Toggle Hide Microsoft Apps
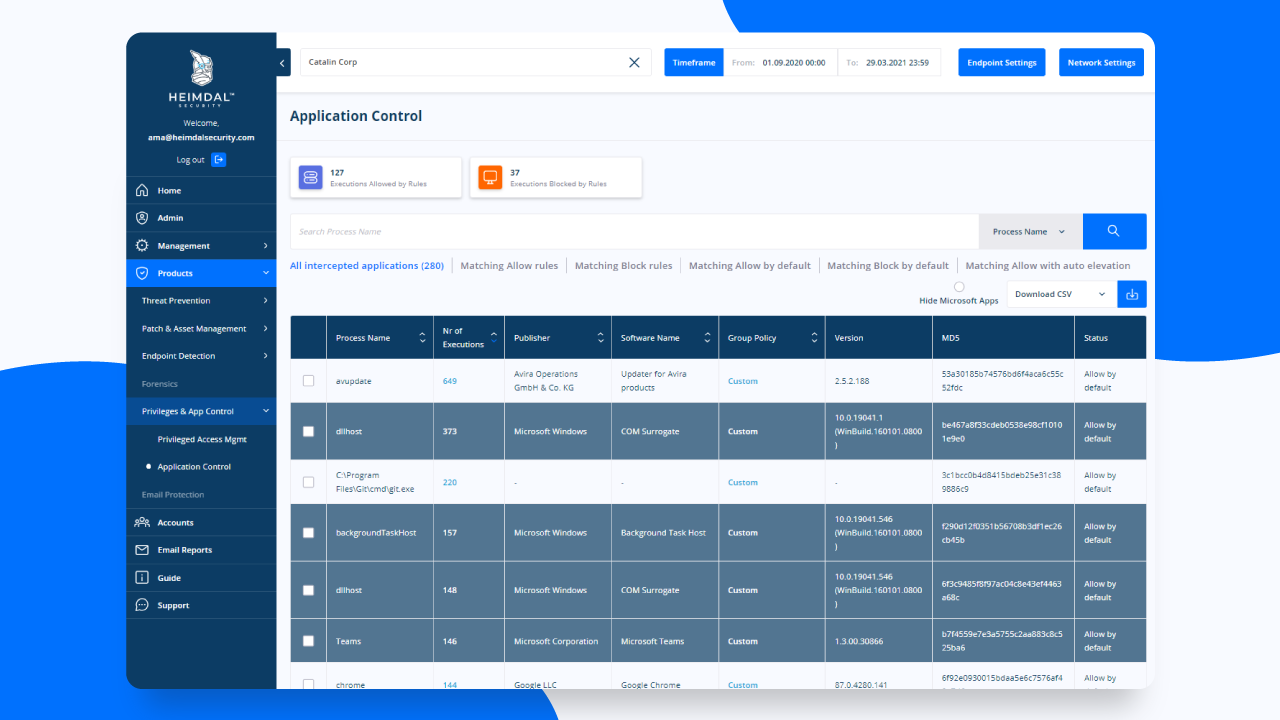This screenshot has height=720, width=1280. tap(958, 287)
